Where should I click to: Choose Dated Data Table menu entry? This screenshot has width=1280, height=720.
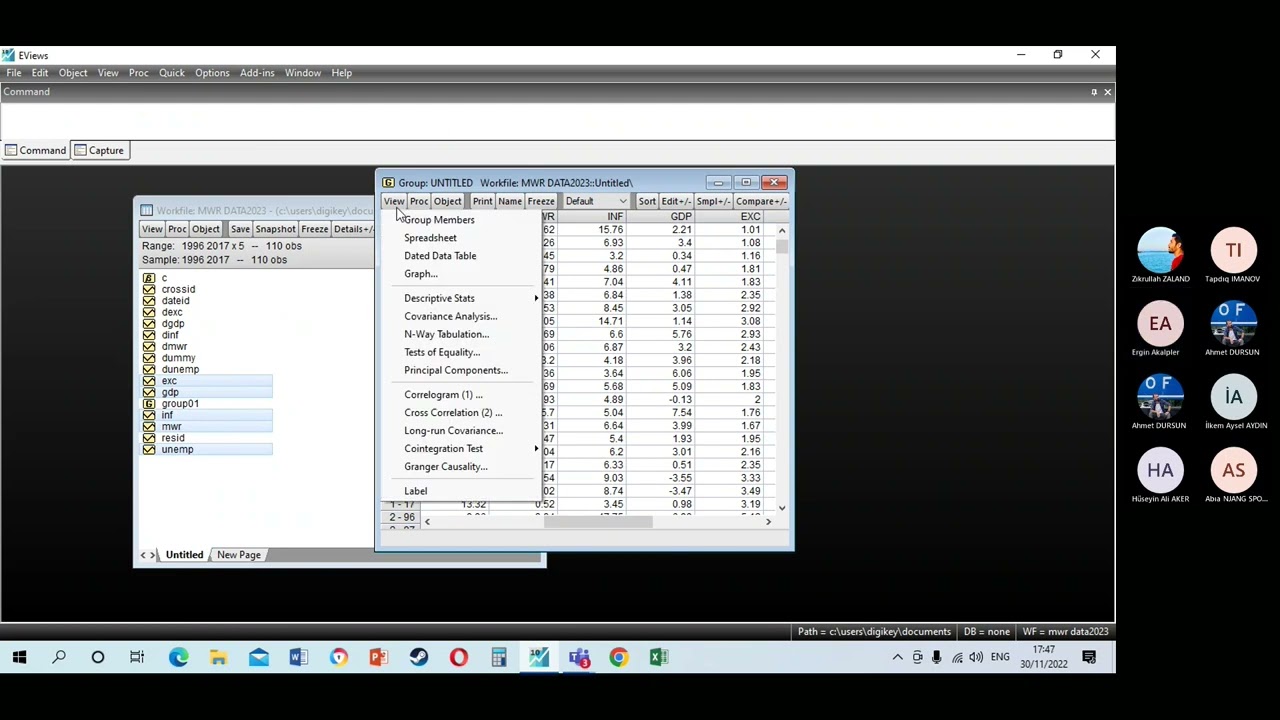(x=440, y=256)
